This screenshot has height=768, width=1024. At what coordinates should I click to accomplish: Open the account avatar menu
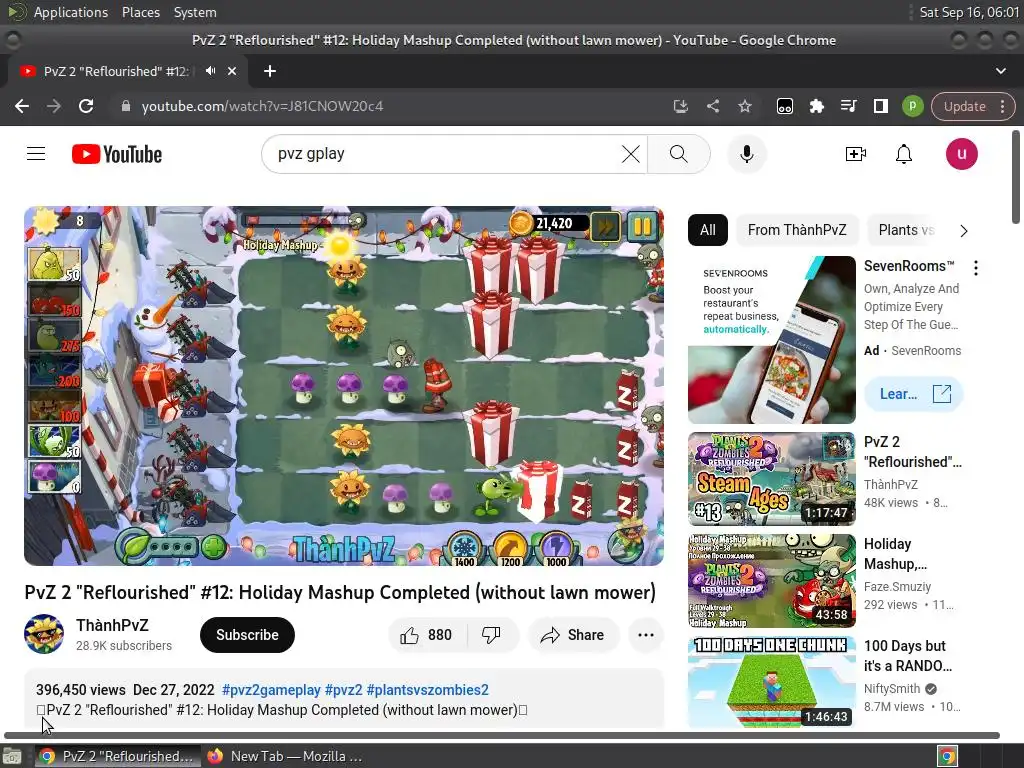click(961, 154)
